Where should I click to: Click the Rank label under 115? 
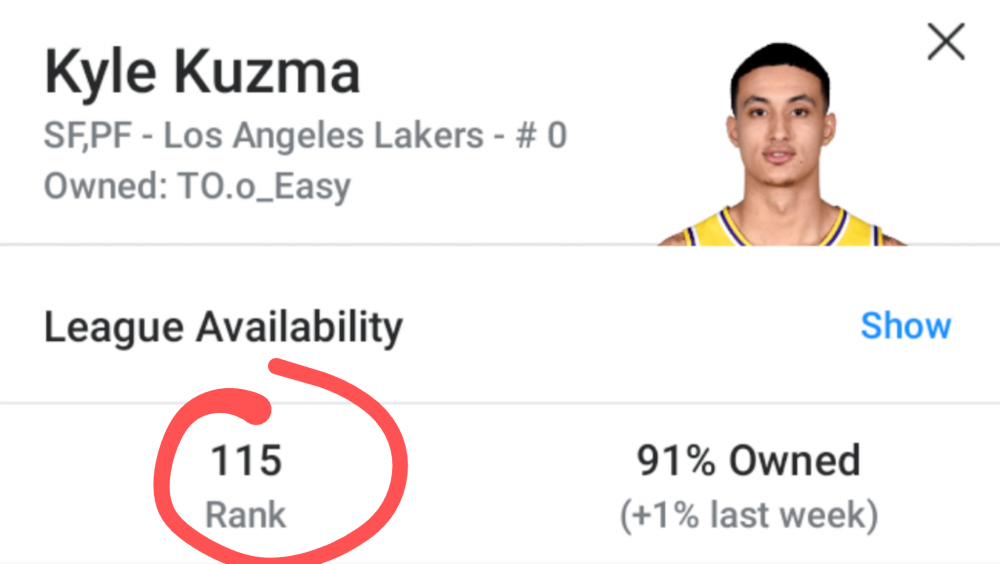pos(246,515)
